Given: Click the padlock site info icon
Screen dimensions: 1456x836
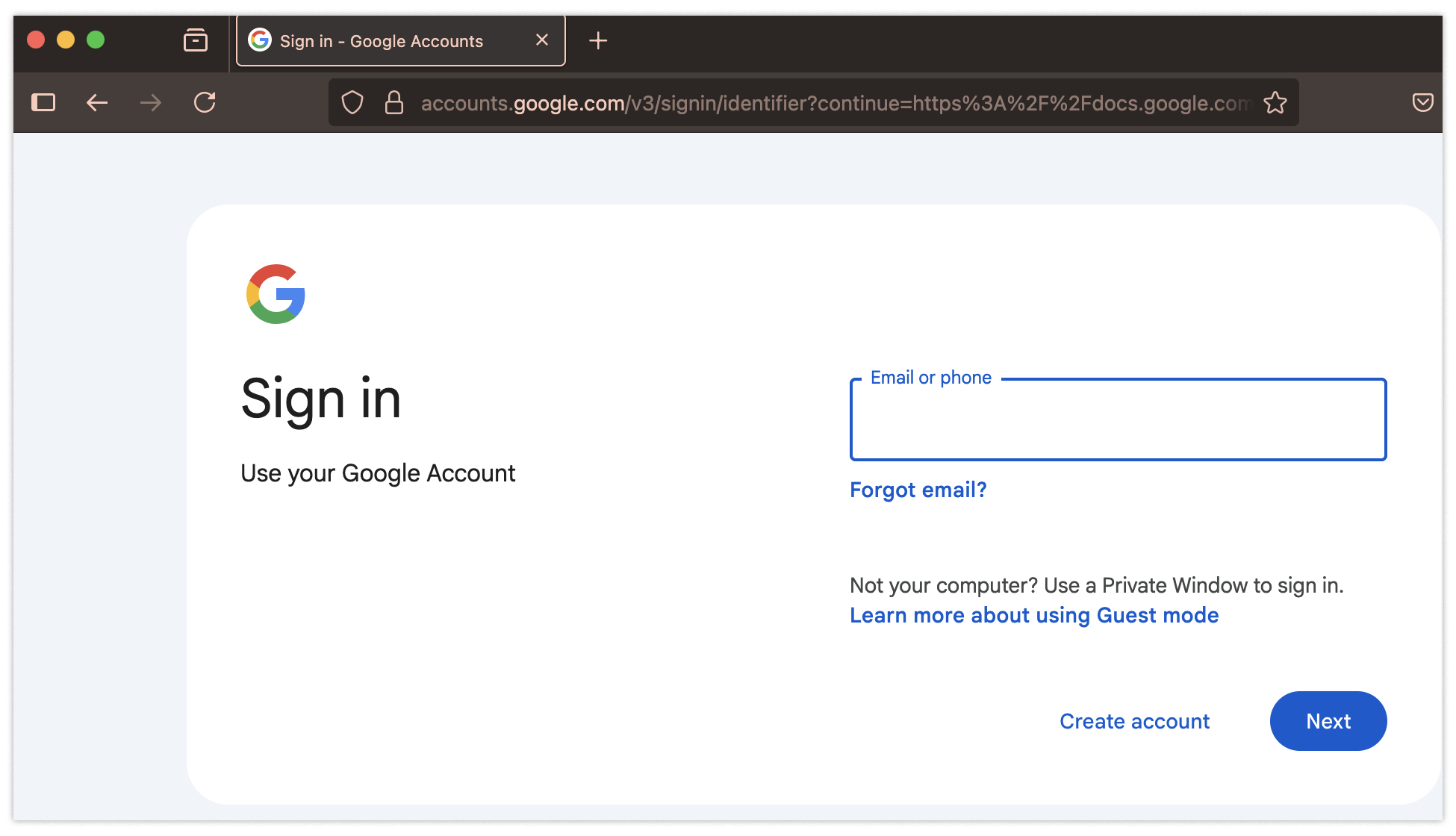Looking at the screenshot, I should [394, 102].
